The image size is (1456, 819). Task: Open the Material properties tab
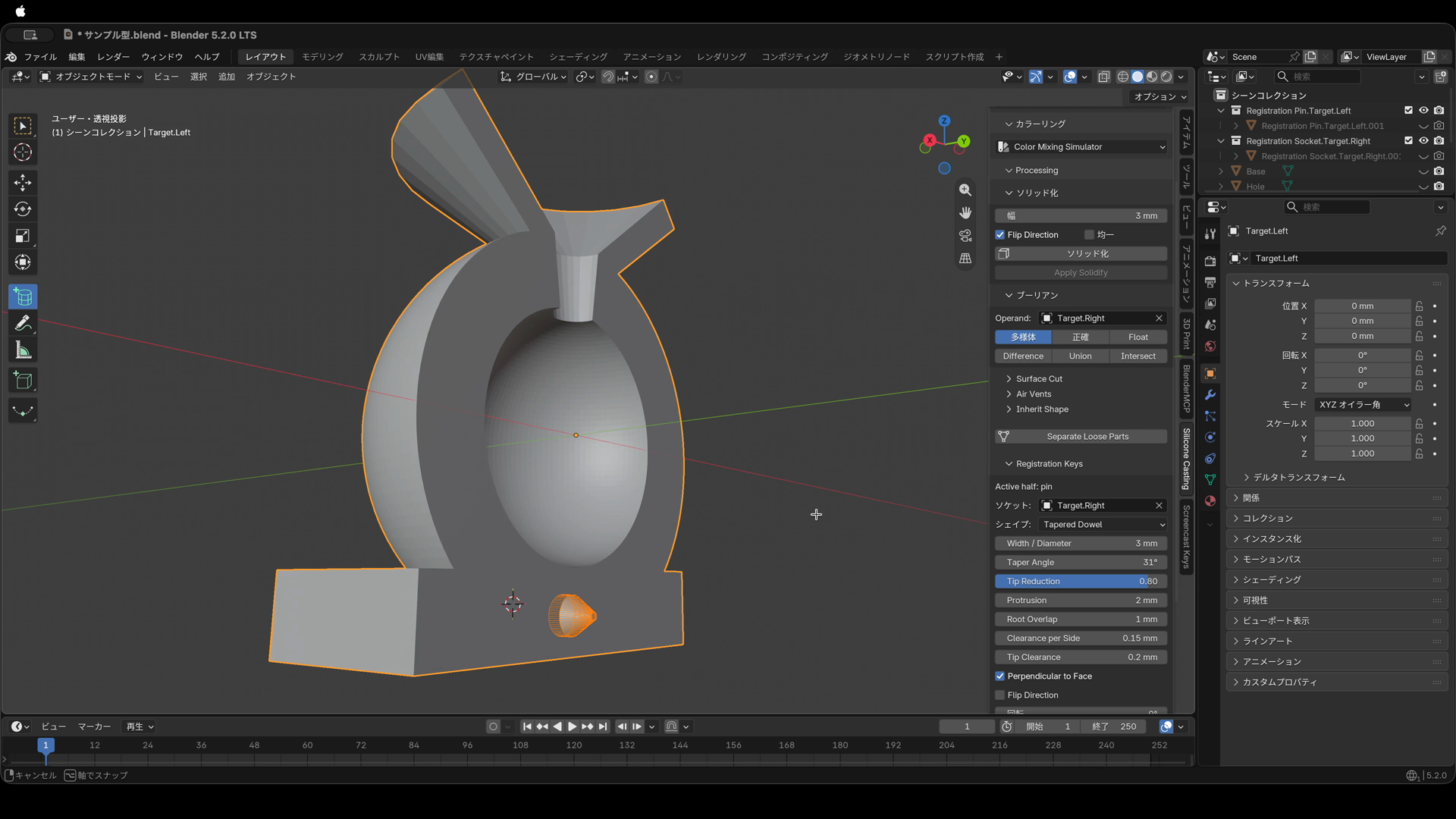tap(1210, 501)
